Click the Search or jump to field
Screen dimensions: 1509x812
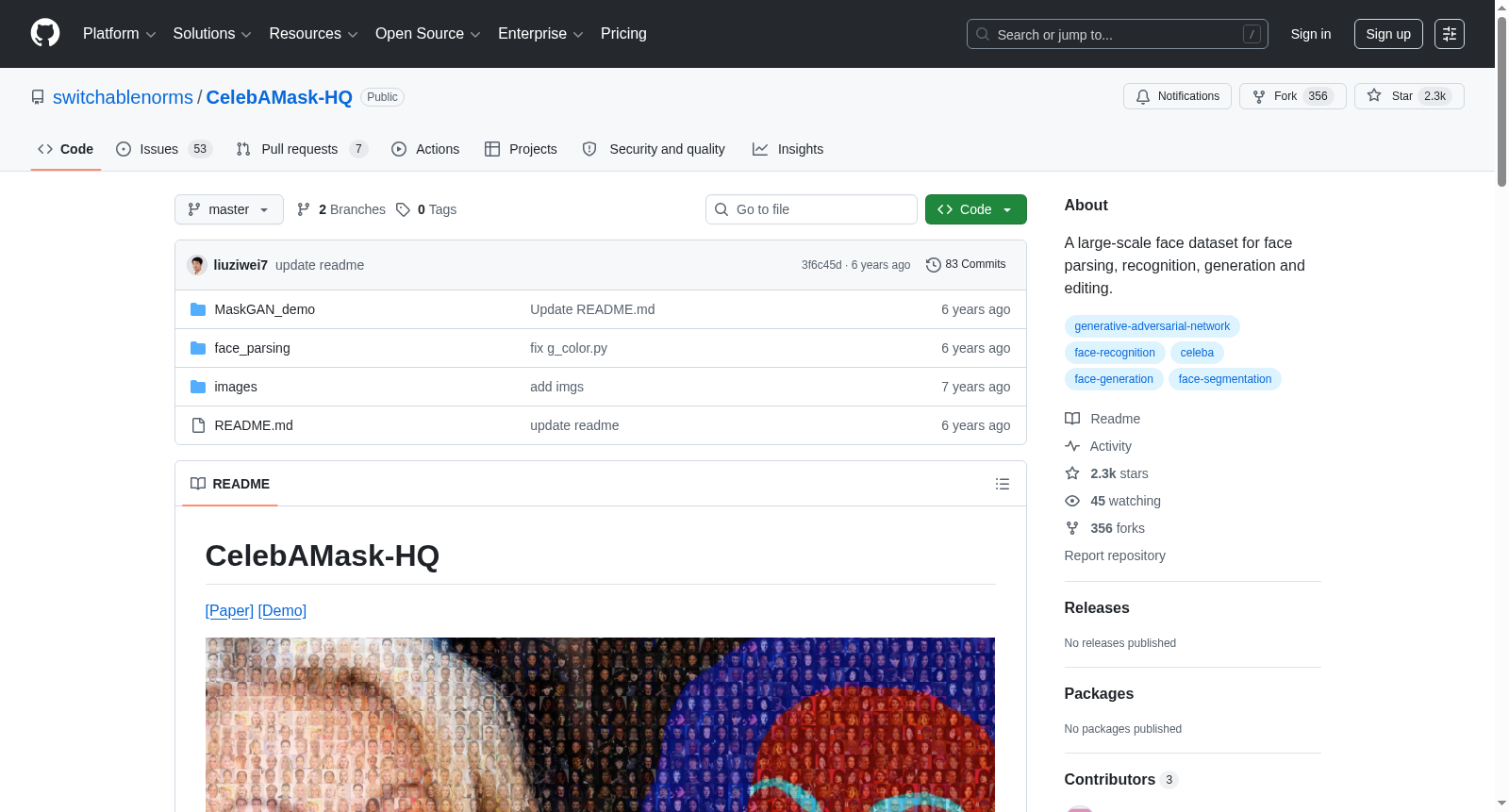tap(1118, 34)
